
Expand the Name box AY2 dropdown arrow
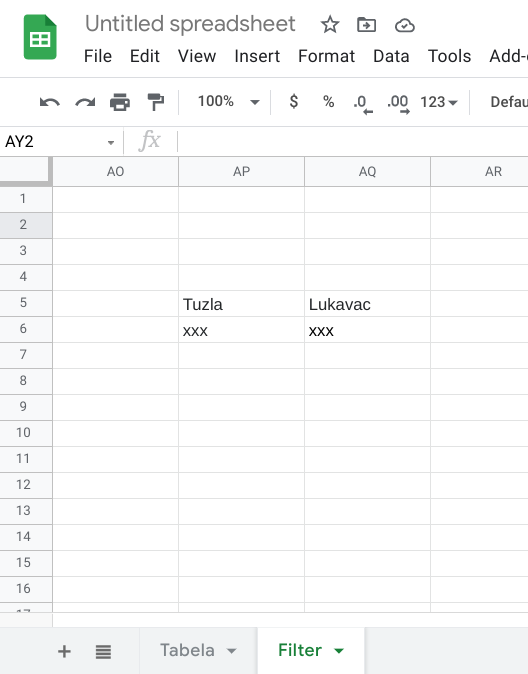pyautogui.click(x=111, y=142)
